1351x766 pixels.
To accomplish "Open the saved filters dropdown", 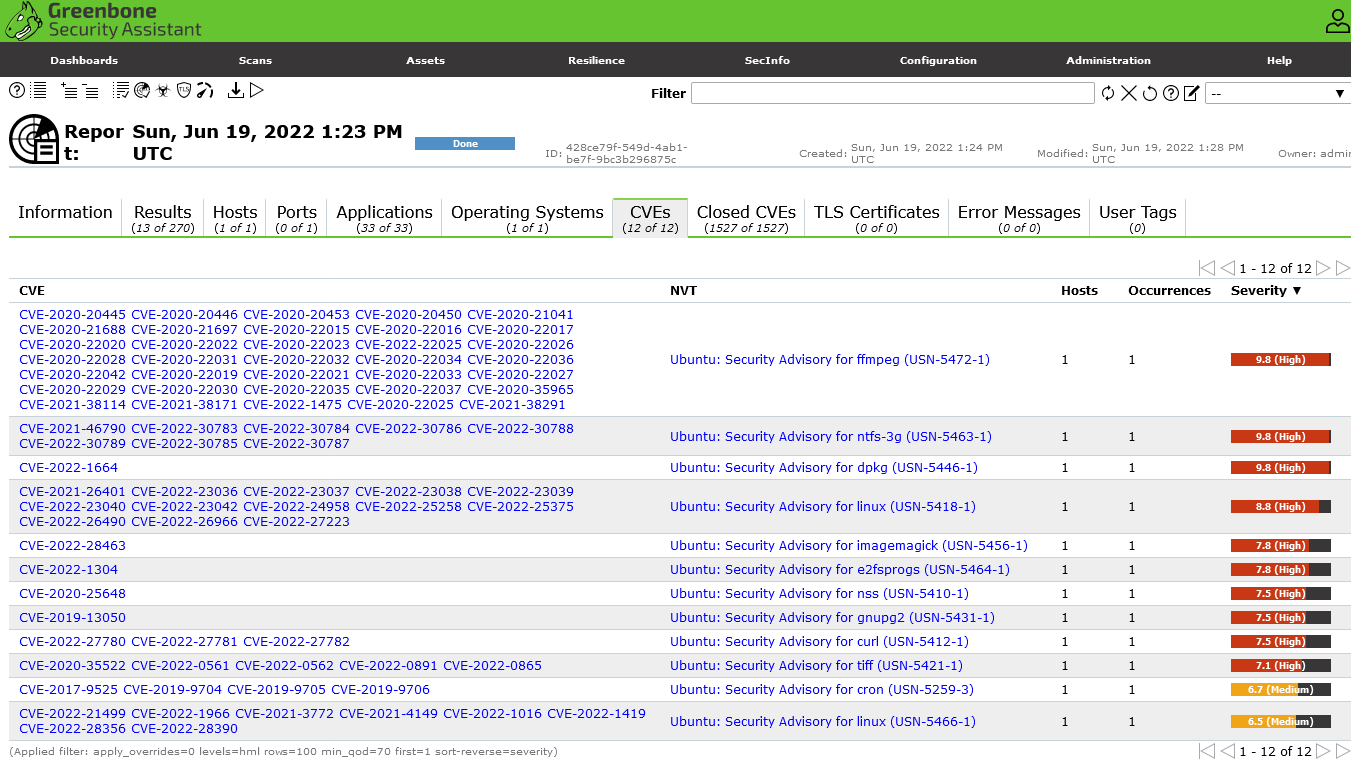I will tap(1277, 93).
